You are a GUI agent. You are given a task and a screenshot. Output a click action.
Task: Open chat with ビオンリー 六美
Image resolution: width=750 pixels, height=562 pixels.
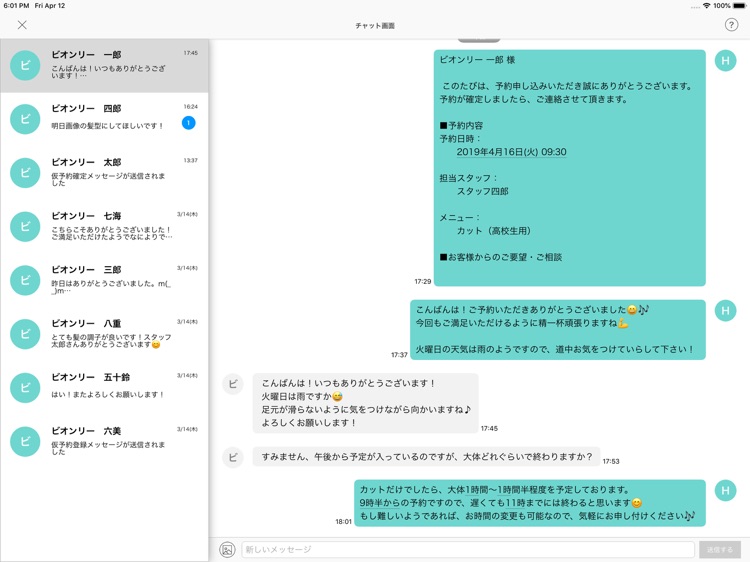click(x=104, y=441)
